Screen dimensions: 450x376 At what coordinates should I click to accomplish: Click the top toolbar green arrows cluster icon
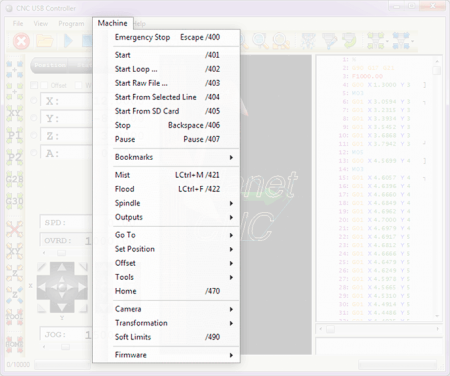coord(376,41)
